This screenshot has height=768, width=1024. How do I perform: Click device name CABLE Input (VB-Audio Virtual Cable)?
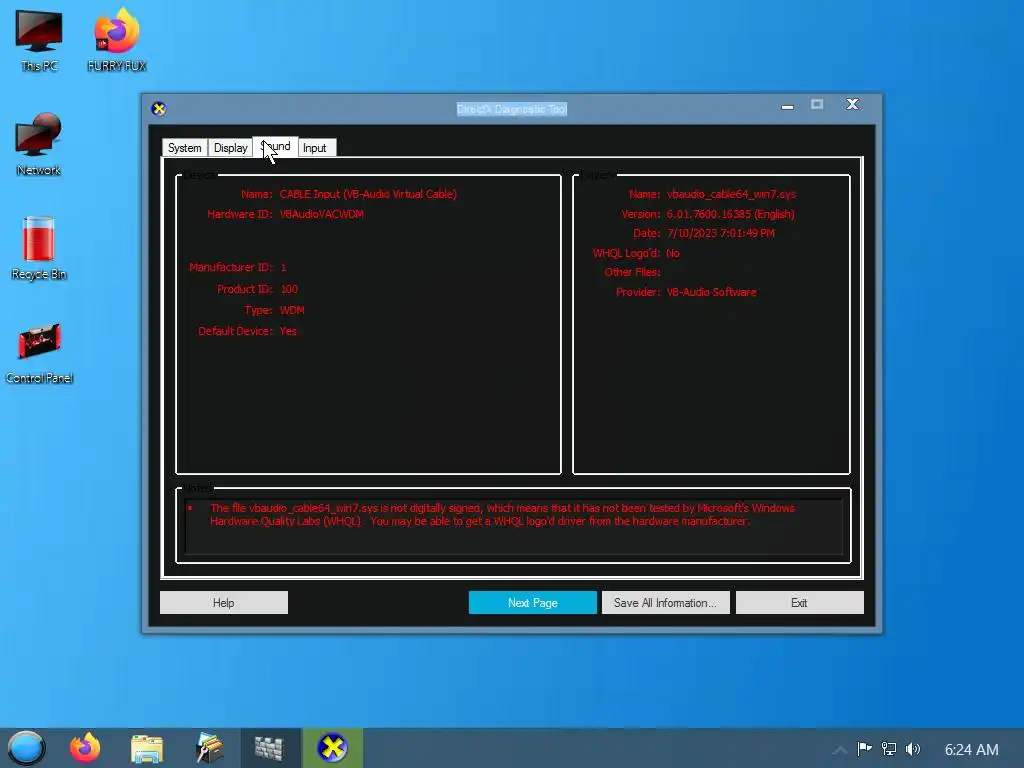pos(368,194)
